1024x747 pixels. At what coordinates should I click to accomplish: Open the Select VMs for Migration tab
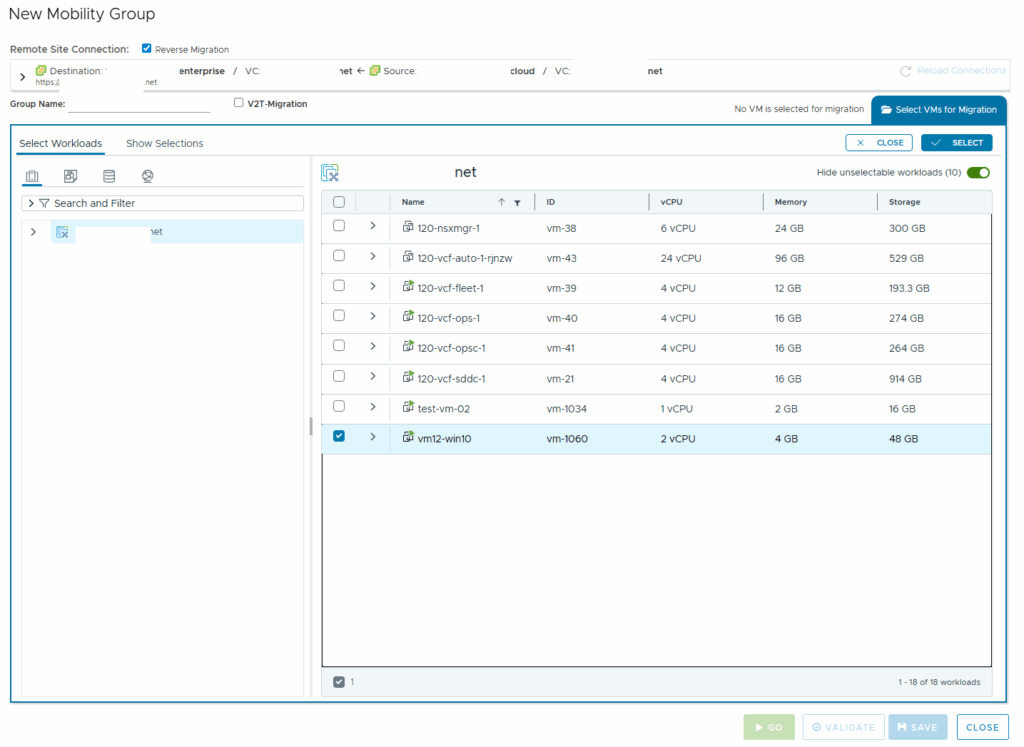[938, 110]
